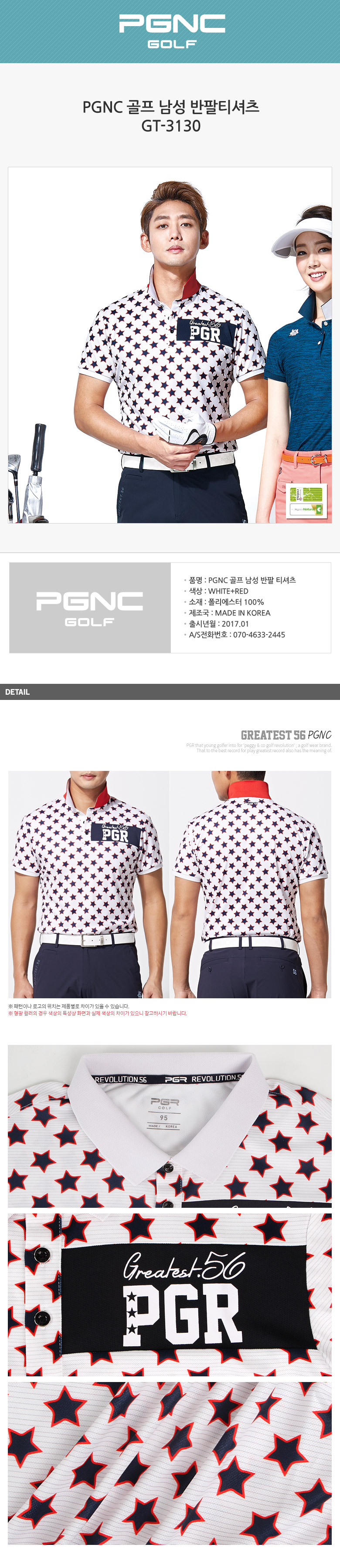Click the WHITE+RED color specification line
This screenshot has width=340, height=1568.
(x=218, y=591)
